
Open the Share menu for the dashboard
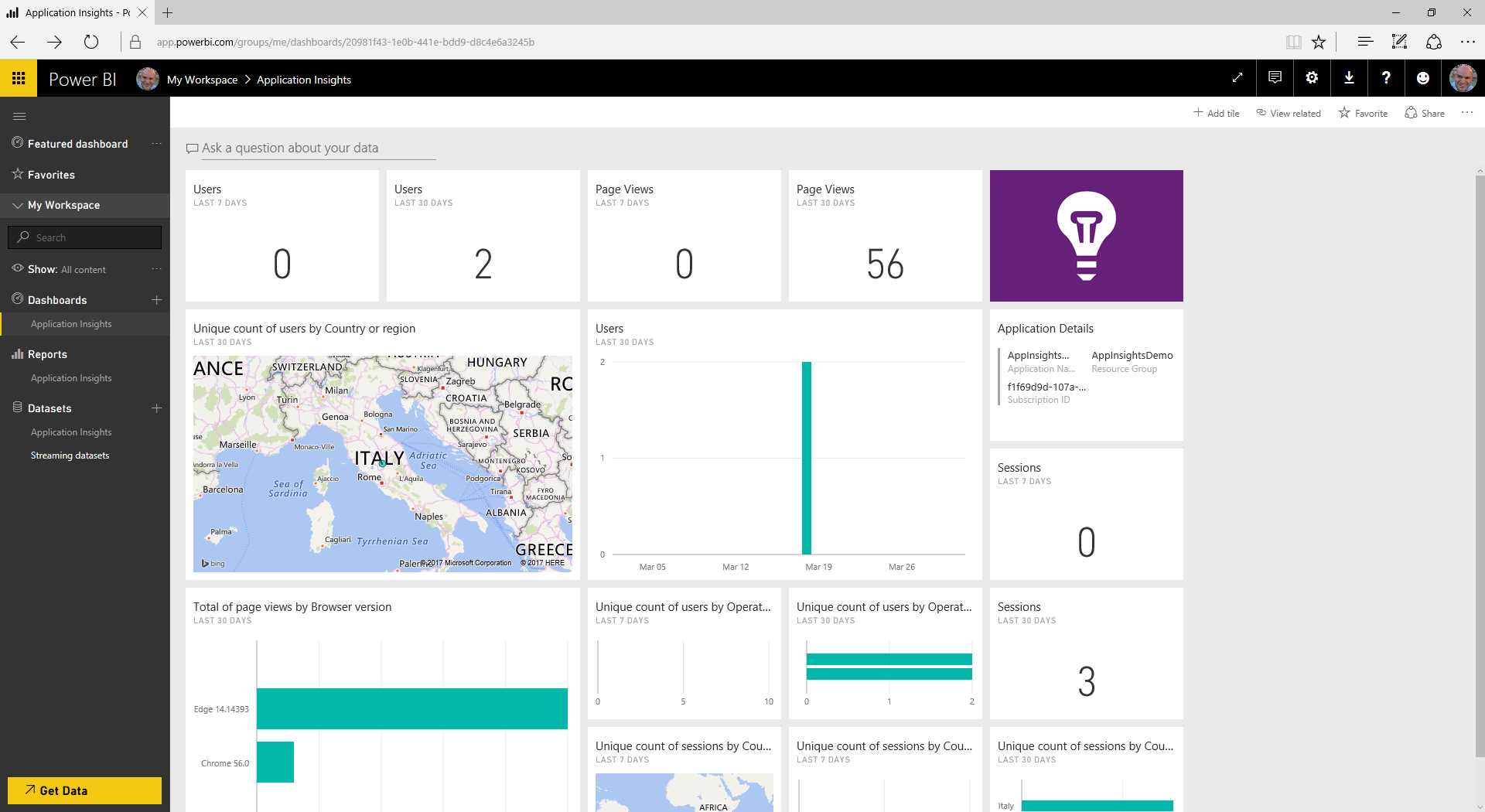point(1425,113)
